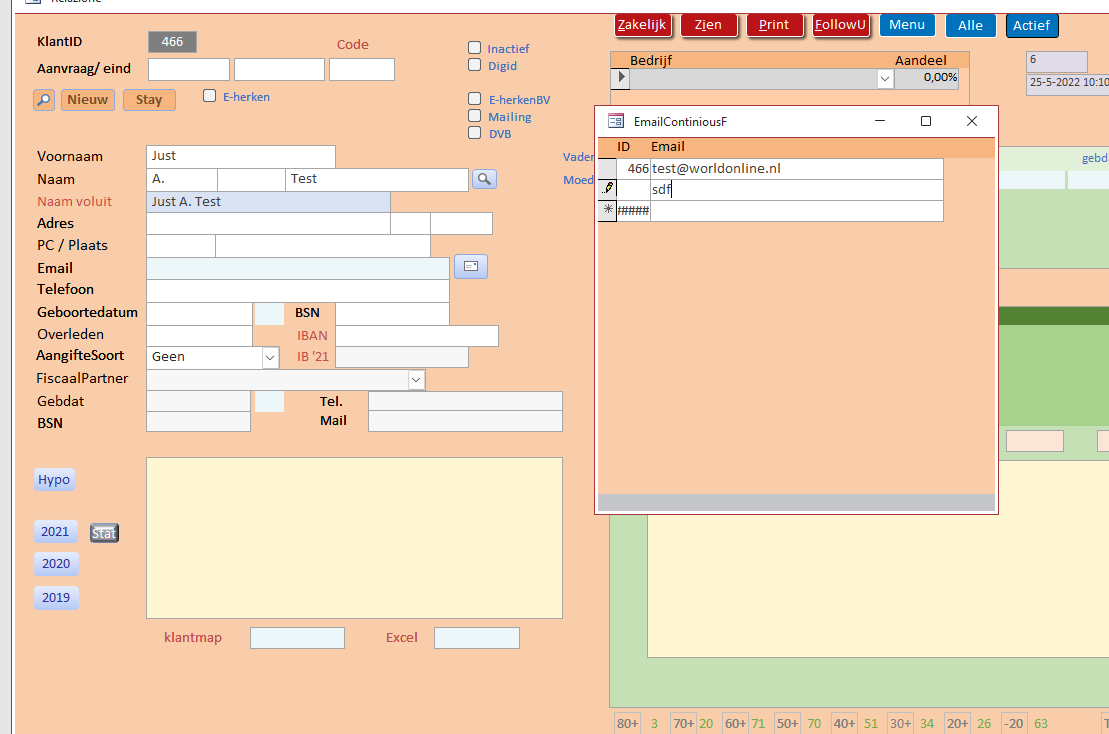Focus the Email input field
1109x734 pixels.
[298, 268]
